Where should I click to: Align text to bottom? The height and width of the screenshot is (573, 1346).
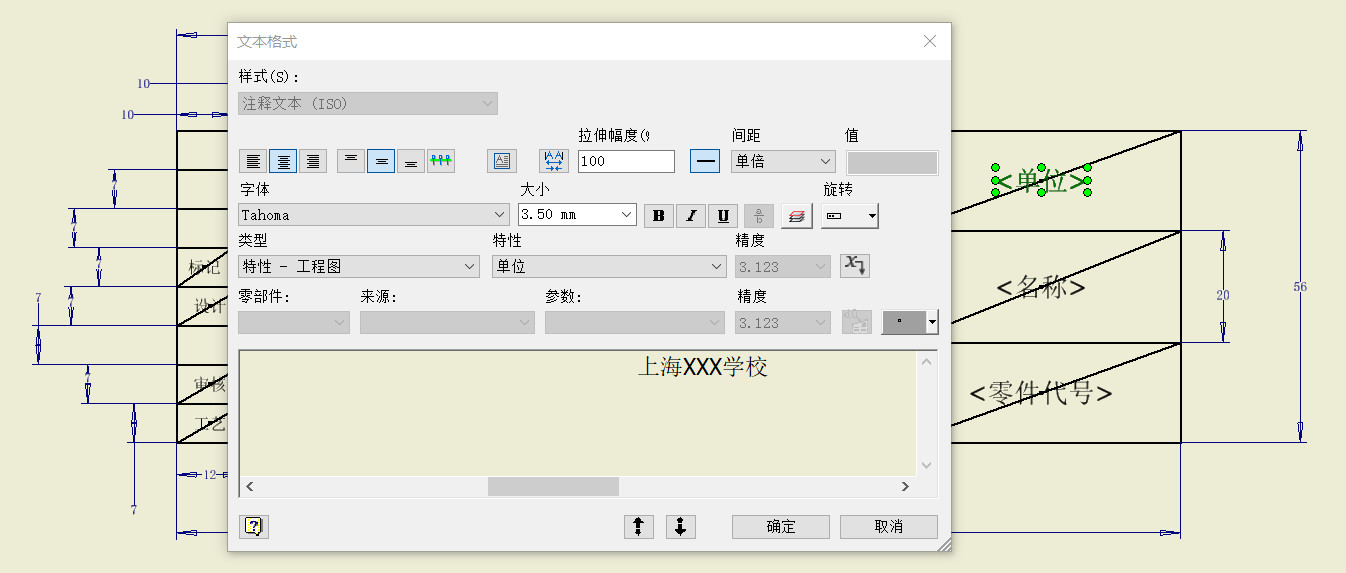coord(411,161)
